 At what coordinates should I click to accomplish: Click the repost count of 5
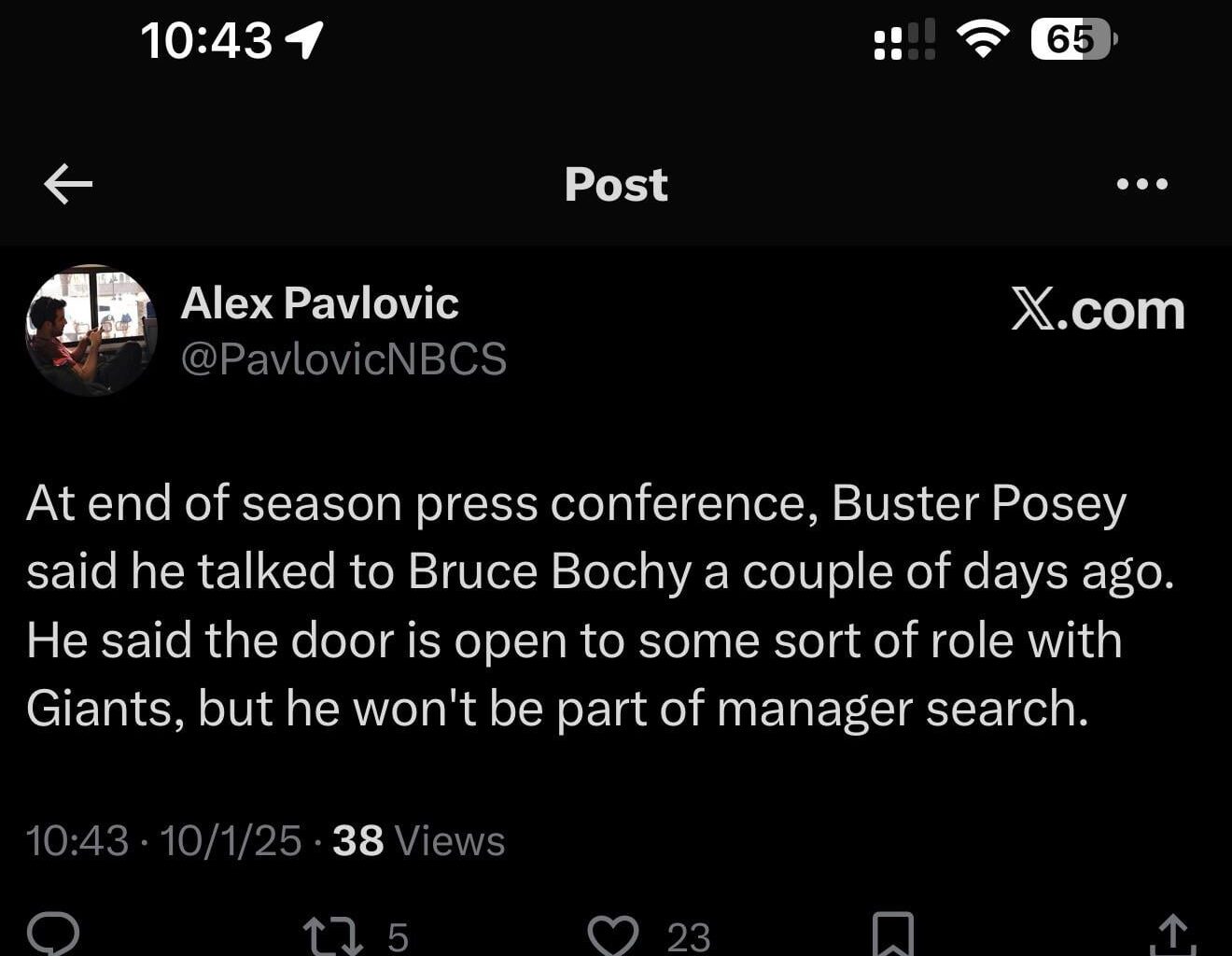(x=398, y=936)
